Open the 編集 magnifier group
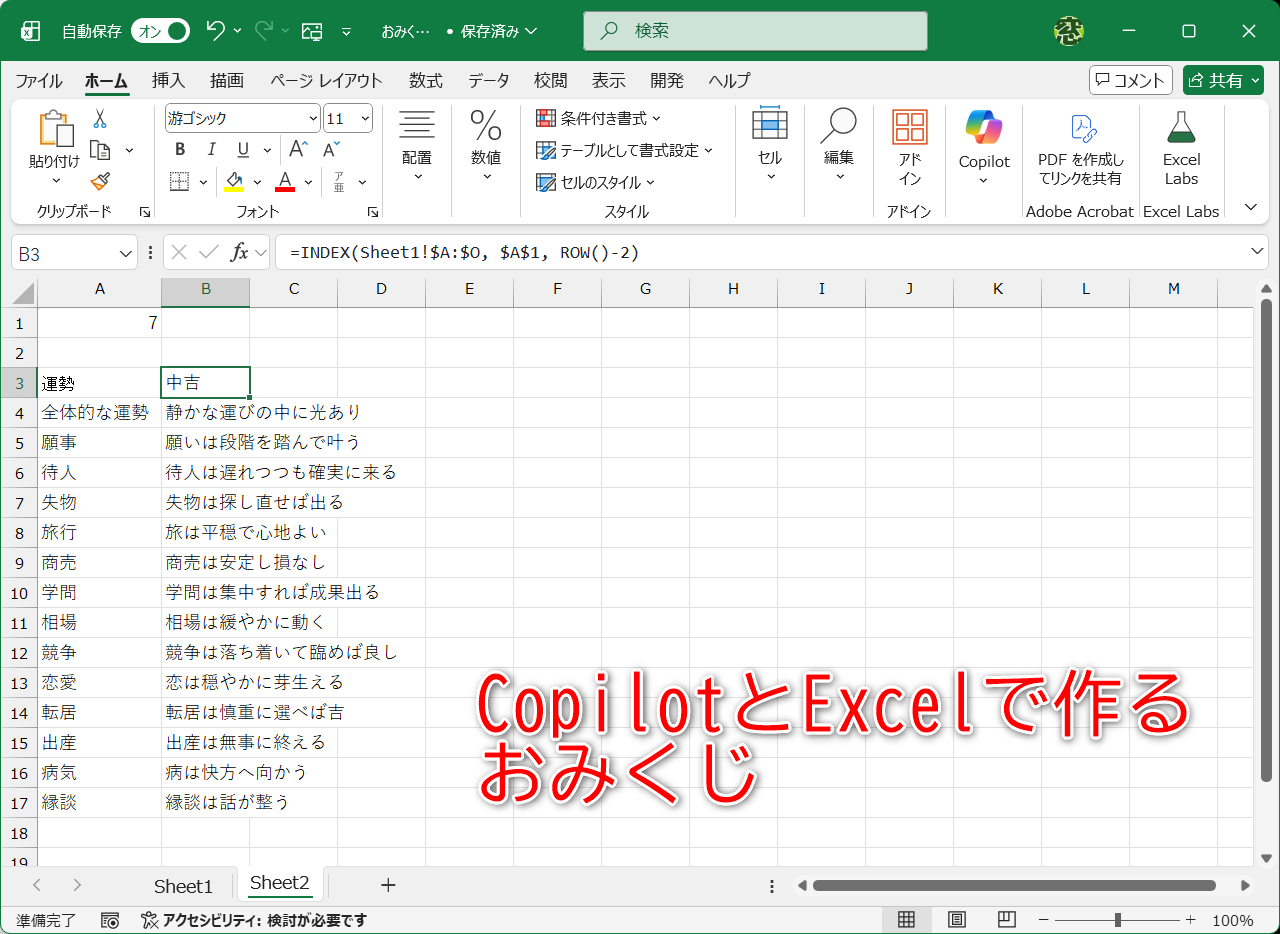Screen dimensions: 1280x934 click(x=839, y=143)
